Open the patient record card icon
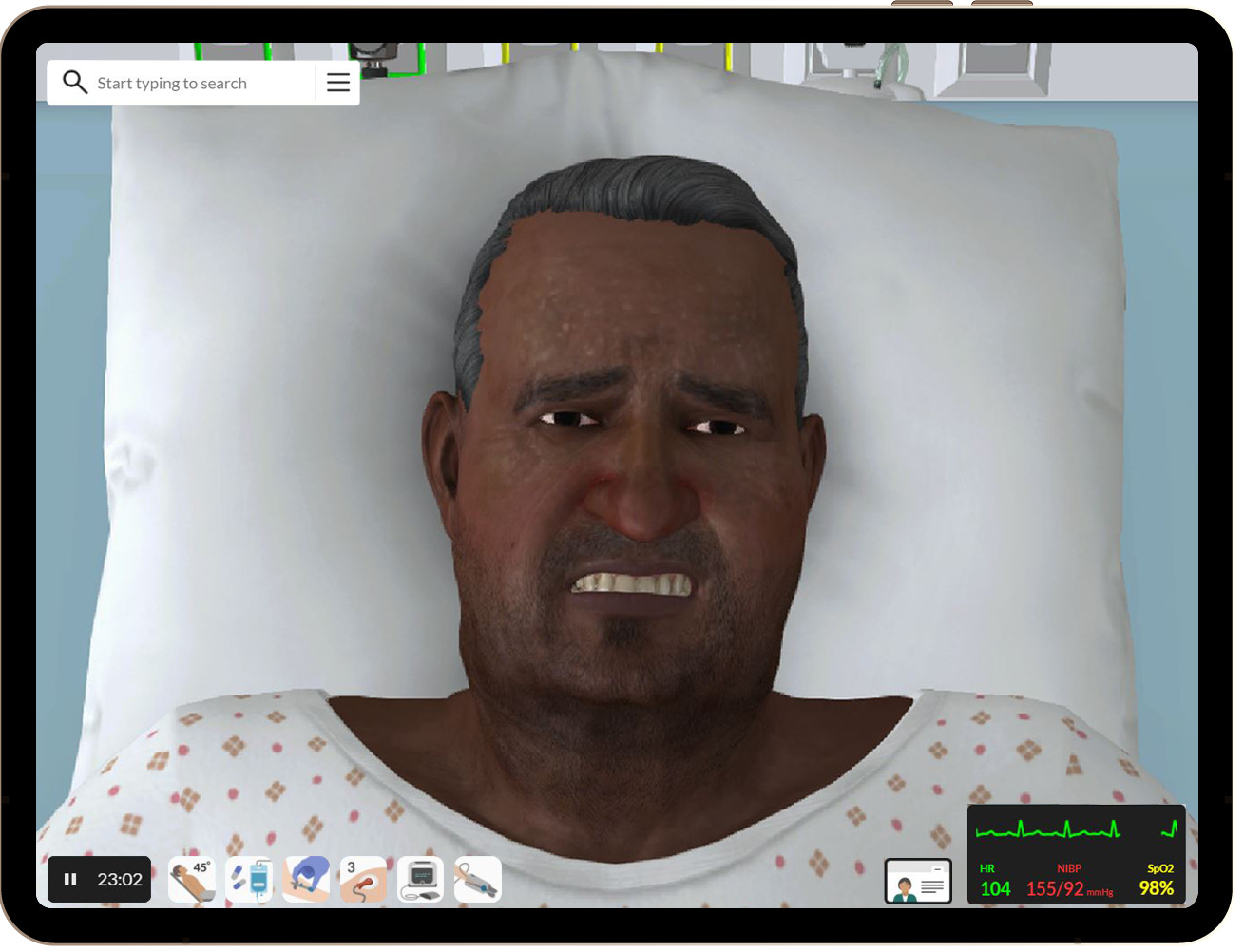Screen dimensions: 1244x952 [917, 882]
